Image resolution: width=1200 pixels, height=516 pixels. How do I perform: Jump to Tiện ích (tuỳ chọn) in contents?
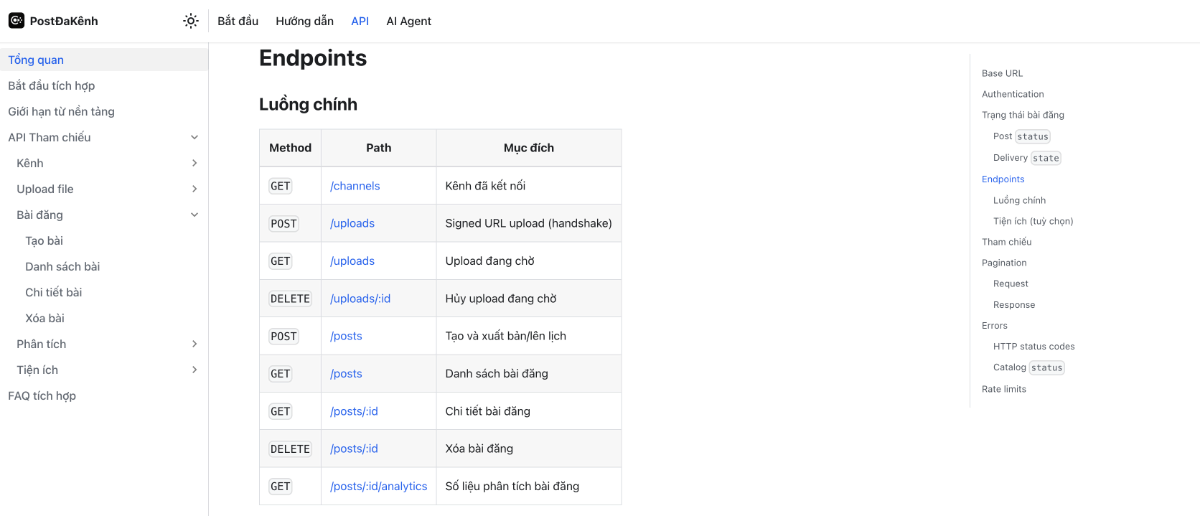1033,221
